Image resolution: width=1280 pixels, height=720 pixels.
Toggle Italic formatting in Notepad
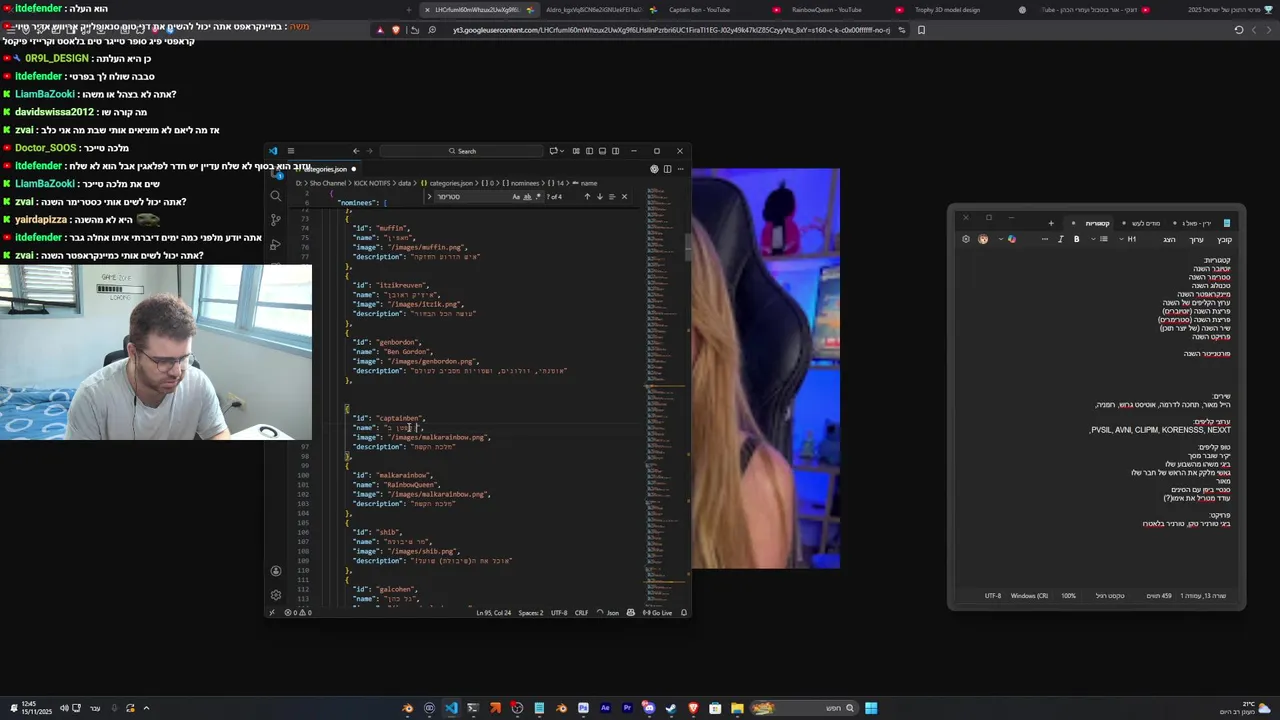click(1061, 239)
